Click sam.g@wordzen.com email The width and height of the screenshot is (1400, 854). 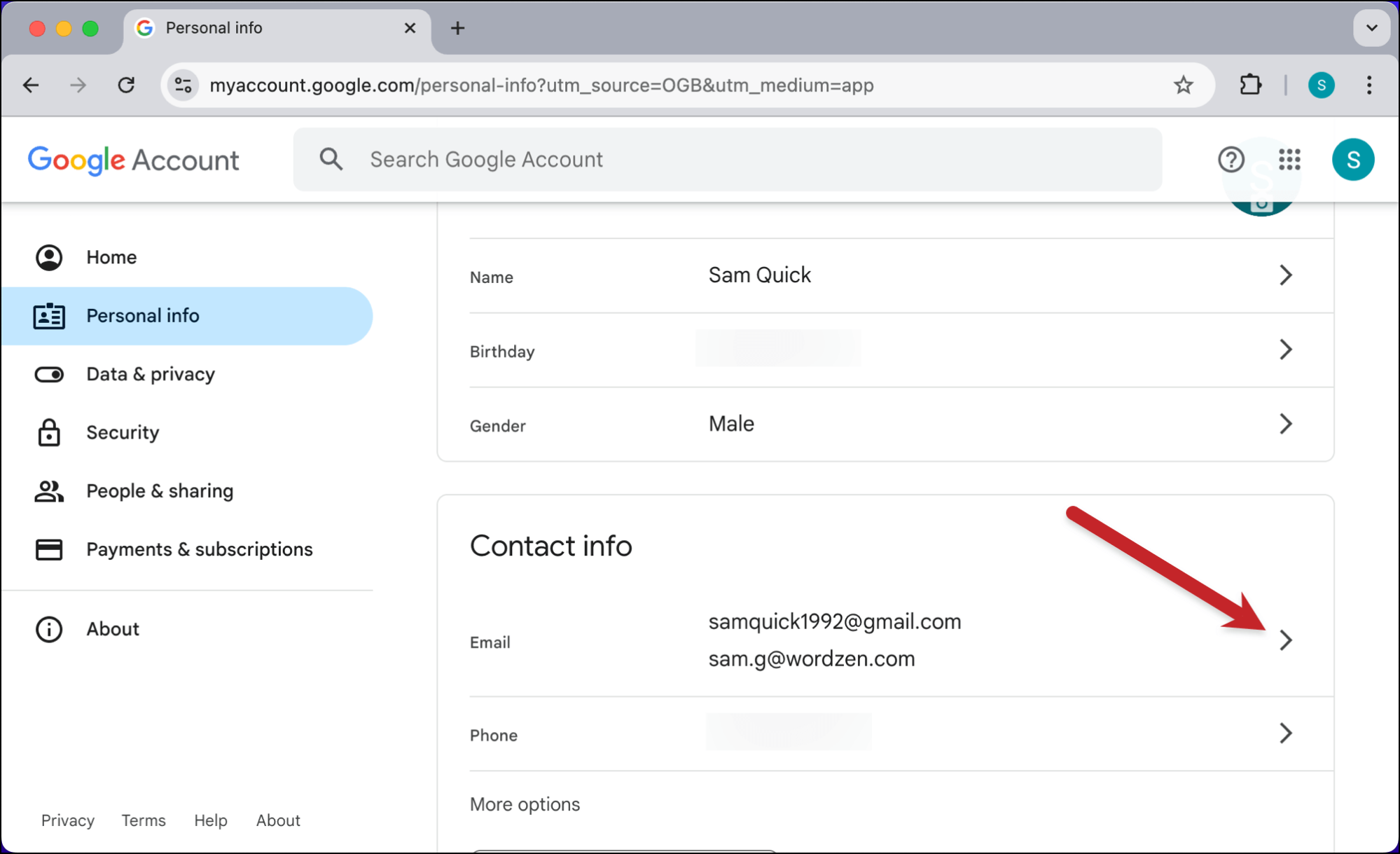point(812,659)
